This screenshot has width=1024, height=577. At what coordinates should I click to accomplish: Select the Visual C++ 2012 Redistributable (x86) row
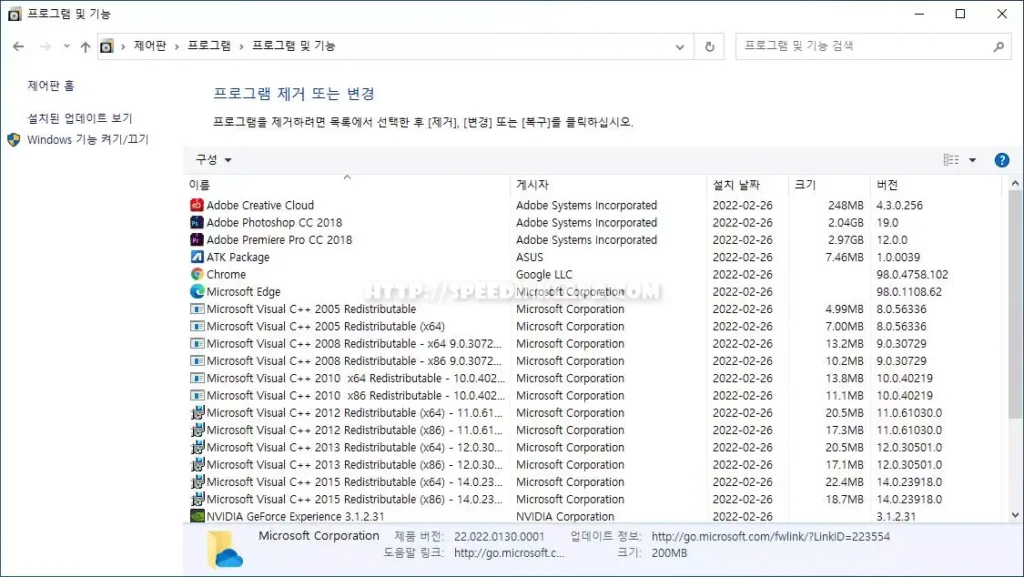pyautogui.click(x=594, y=430)
